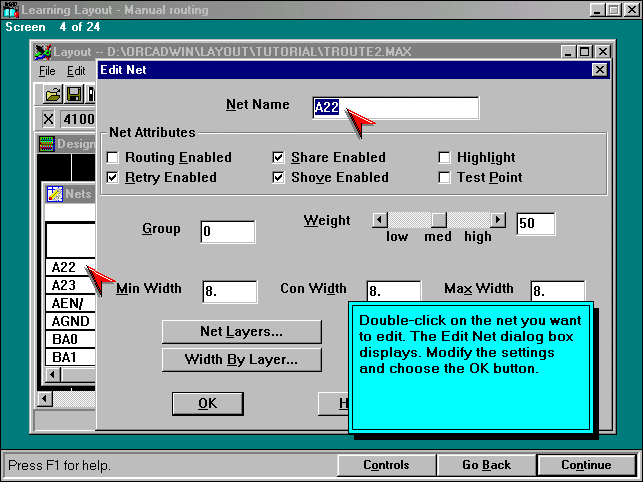
Task: Enable the Routing Enabled checkbox
Action: tap(113, 158)
